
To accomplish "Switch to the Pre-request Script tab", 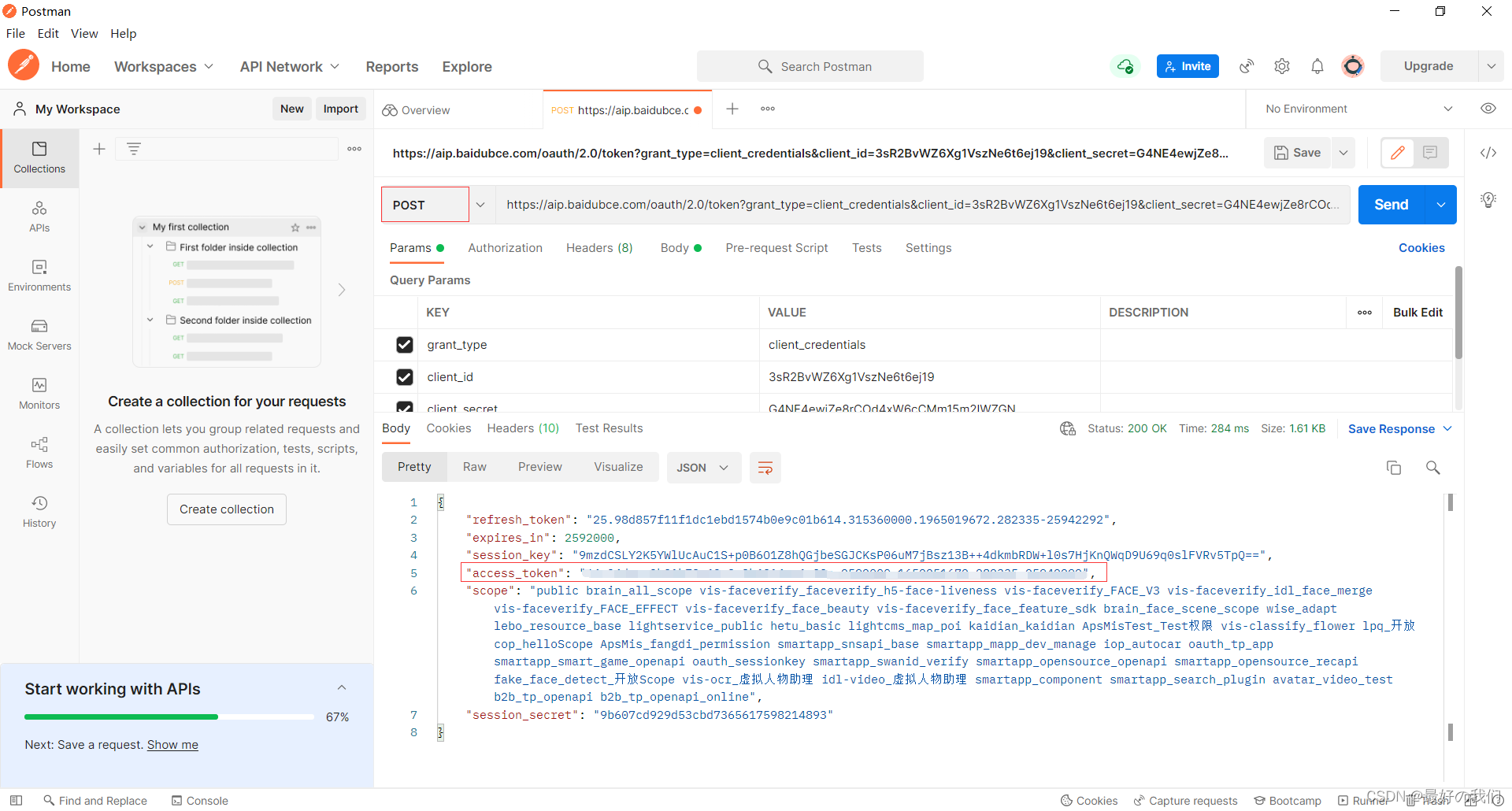I will [x=777, y=248].
